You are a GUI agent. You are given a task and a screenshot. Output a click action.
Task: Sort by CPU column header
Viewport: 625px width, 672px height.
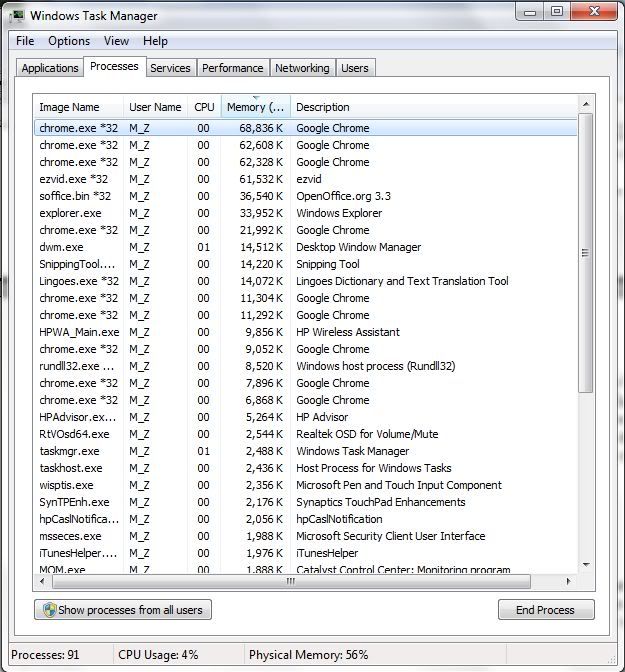tap(204, 107)
